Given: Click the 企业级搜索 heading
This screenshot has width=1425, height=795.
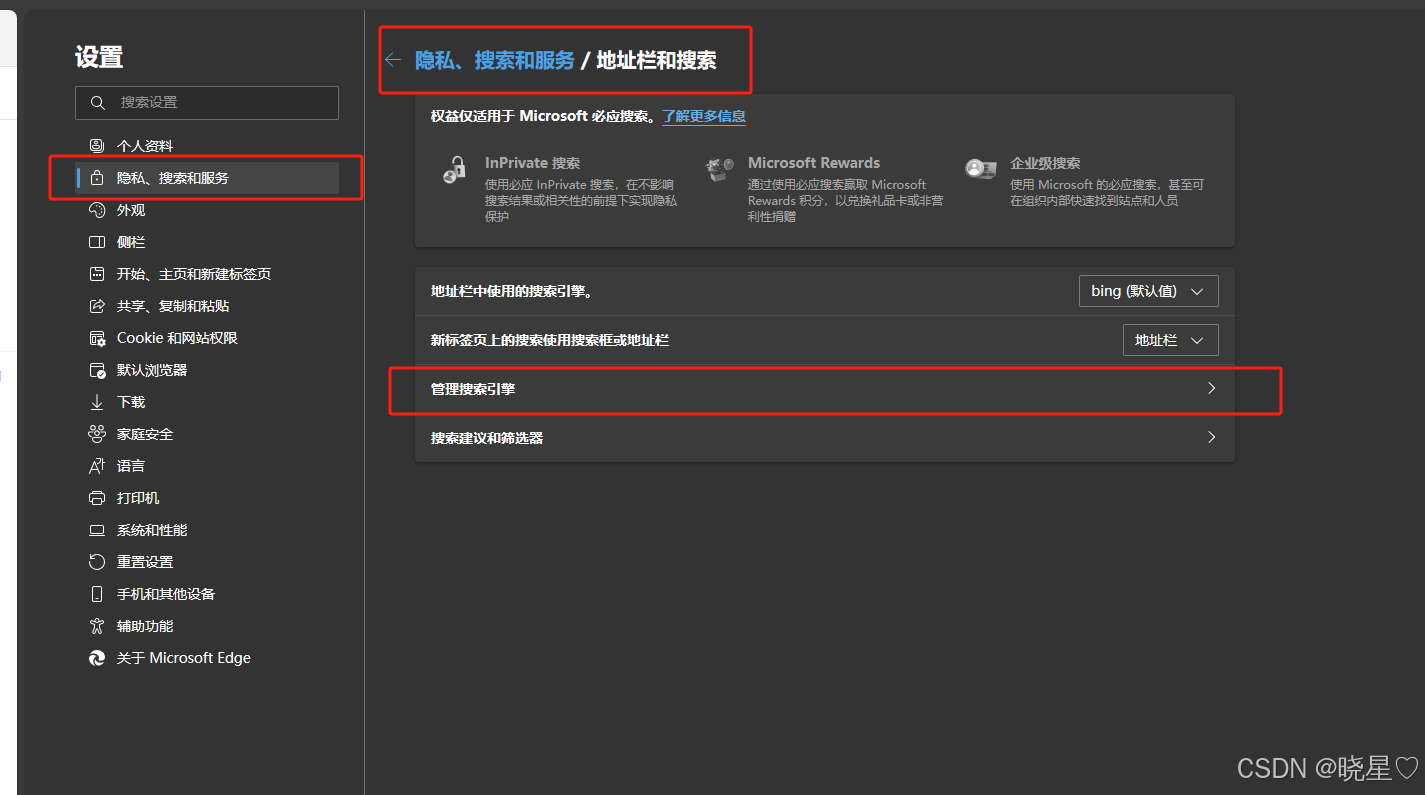Looking at the screenshot, I should pyautogui.click(x=1045, y=163).
